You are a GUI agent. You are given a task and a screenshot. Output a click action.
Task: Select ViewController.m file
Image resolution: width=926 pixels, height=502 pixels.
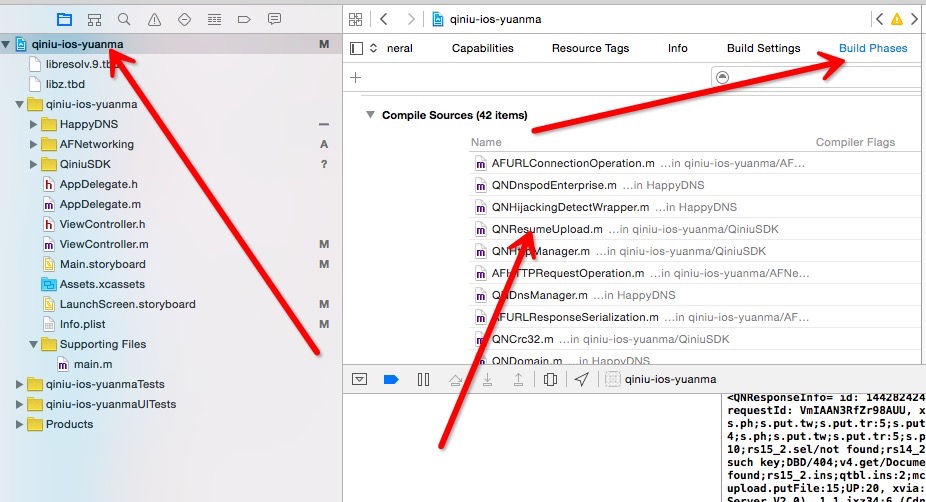point(103,245)
